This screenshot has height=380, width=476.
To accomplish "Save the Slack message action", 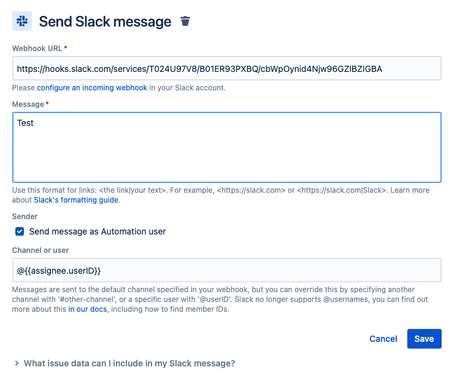I will tap(424, 339).
